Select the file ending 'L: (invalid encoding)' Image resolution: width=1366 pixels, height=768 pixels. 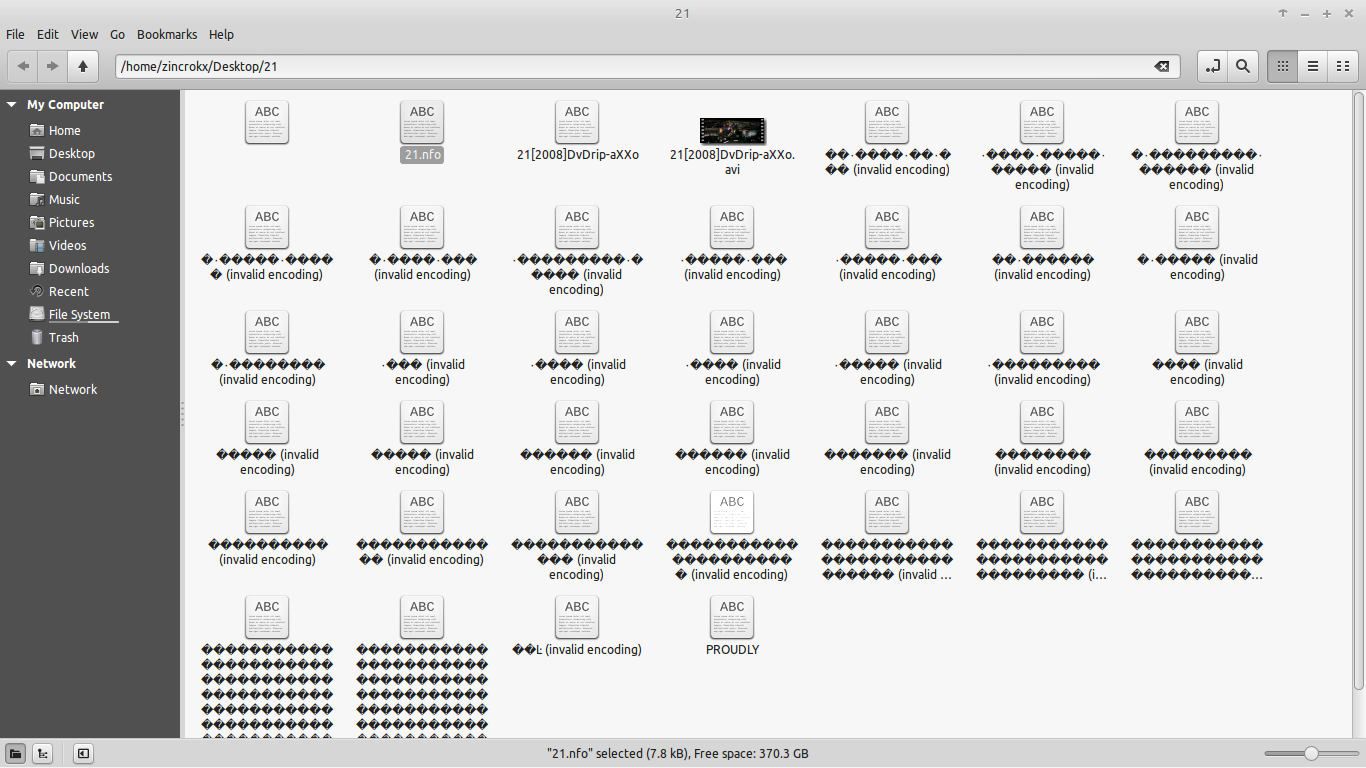pos(577,626)
